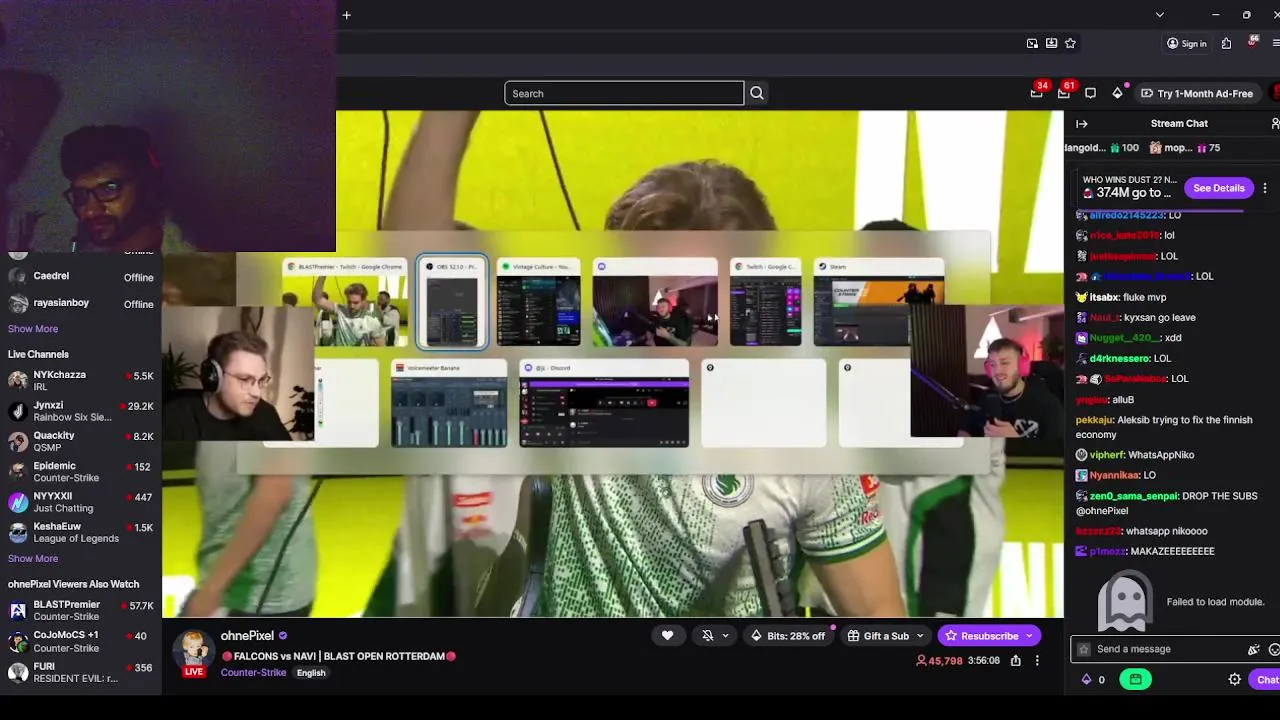
Task: Open Quackity QSMP channel in sidebar
Action: [x=81, y=441]
